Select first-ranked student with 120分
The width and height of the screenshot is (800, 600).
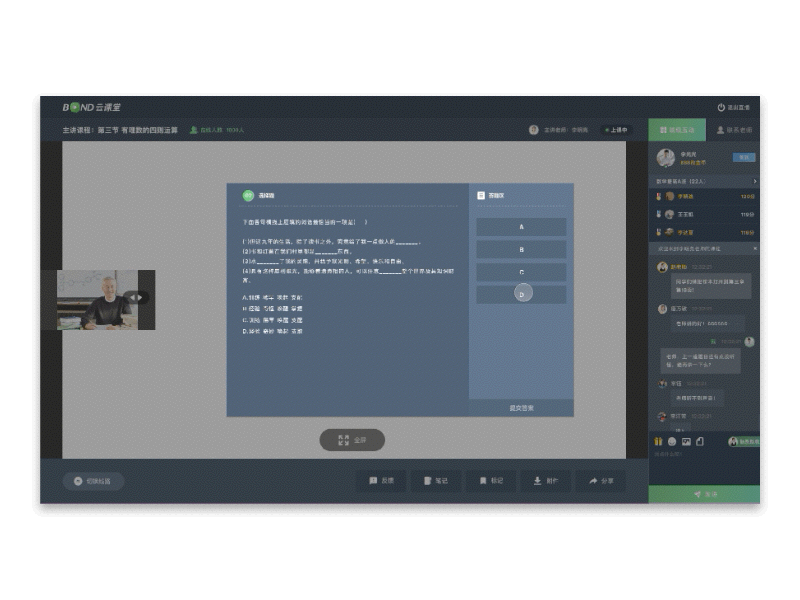(704, 196)
